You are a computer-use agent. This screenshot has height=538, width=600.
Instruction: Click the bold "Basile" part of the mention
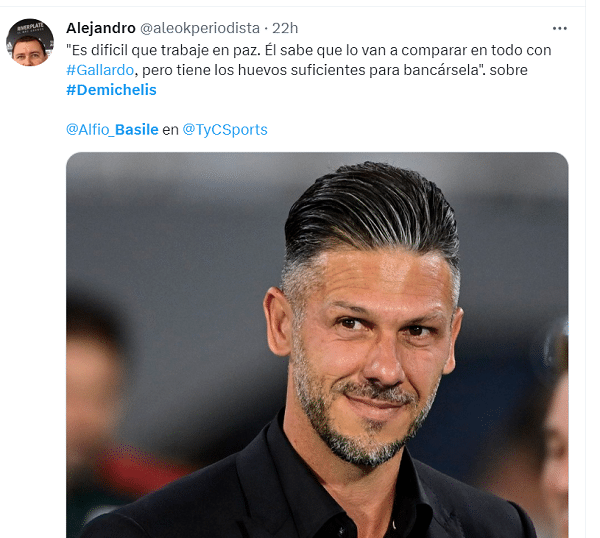[137, 130]
